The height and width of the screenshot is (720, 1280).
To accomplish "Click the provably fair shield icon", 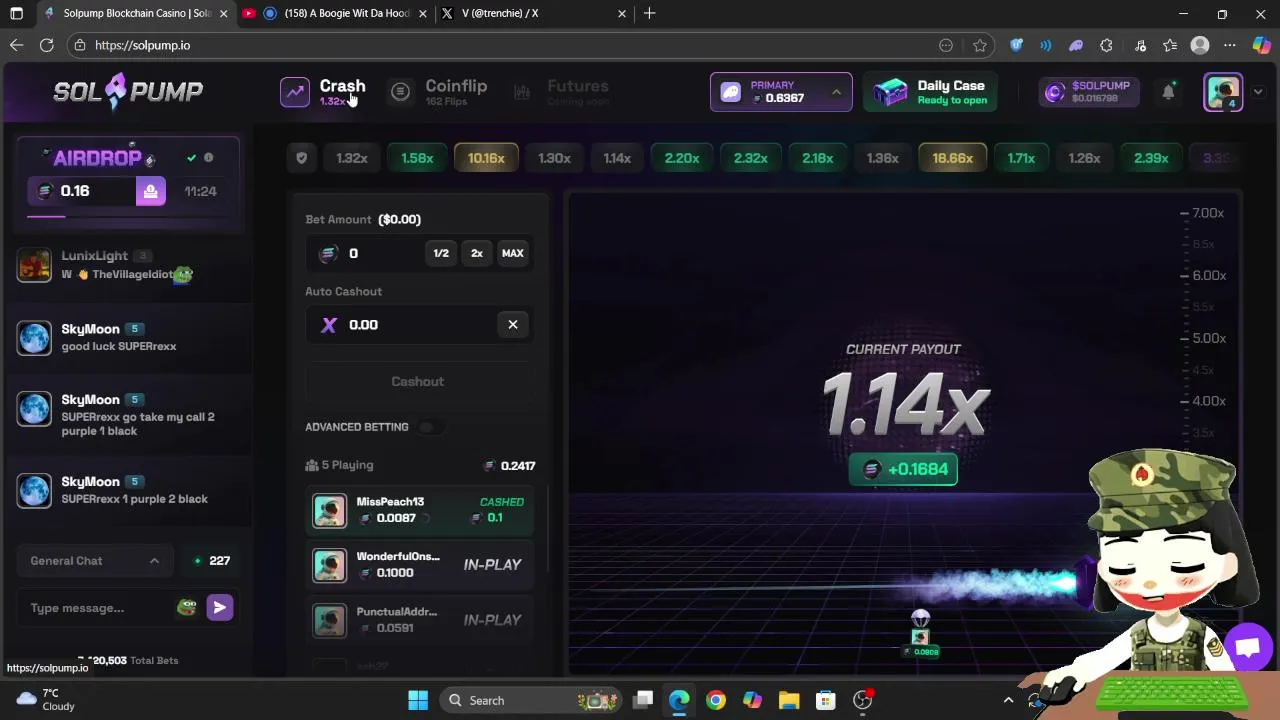I will click(301, 158).
